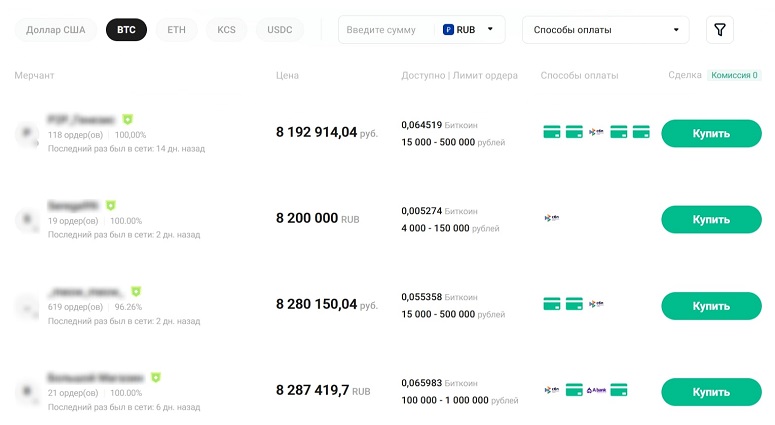Click the Способы оплаты column header
Image resolution: width=775 pixels, height=425 pixels.
click(579, 75)
